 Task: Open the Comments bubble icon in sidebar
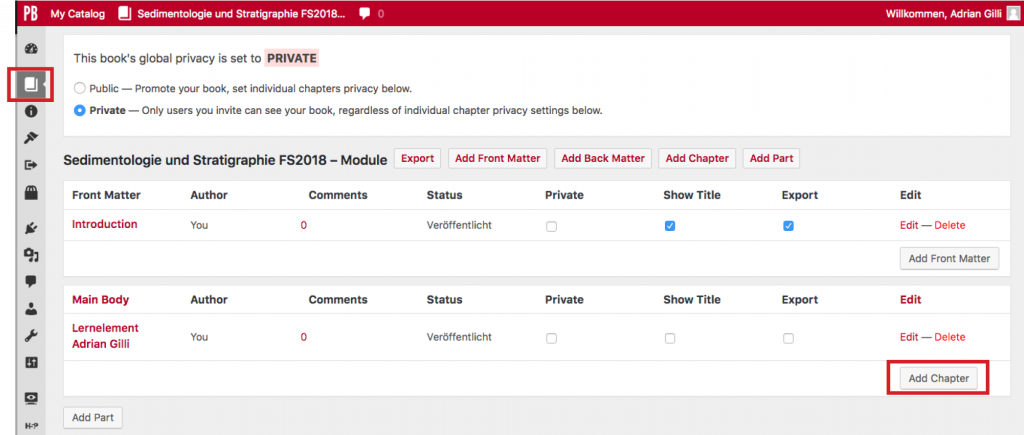31,282
